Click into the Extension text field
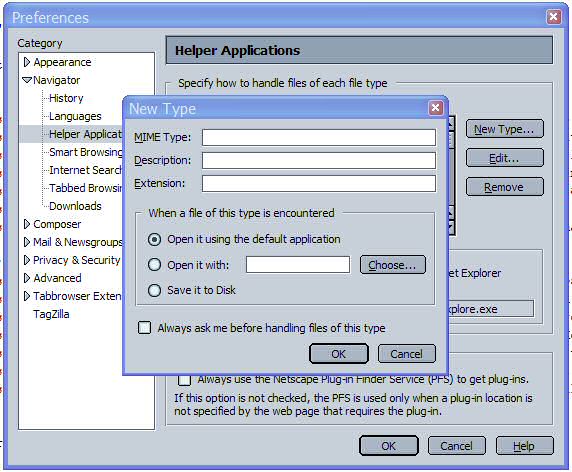This screenshot has width=572, height=472. click(x=319, y=183)
